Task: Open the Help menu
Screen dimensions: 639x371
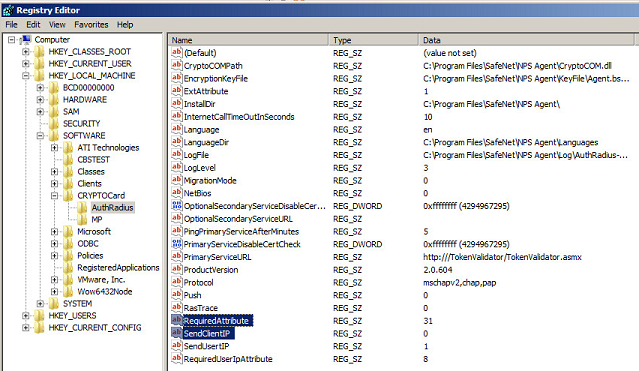Action: click(125, 24)
